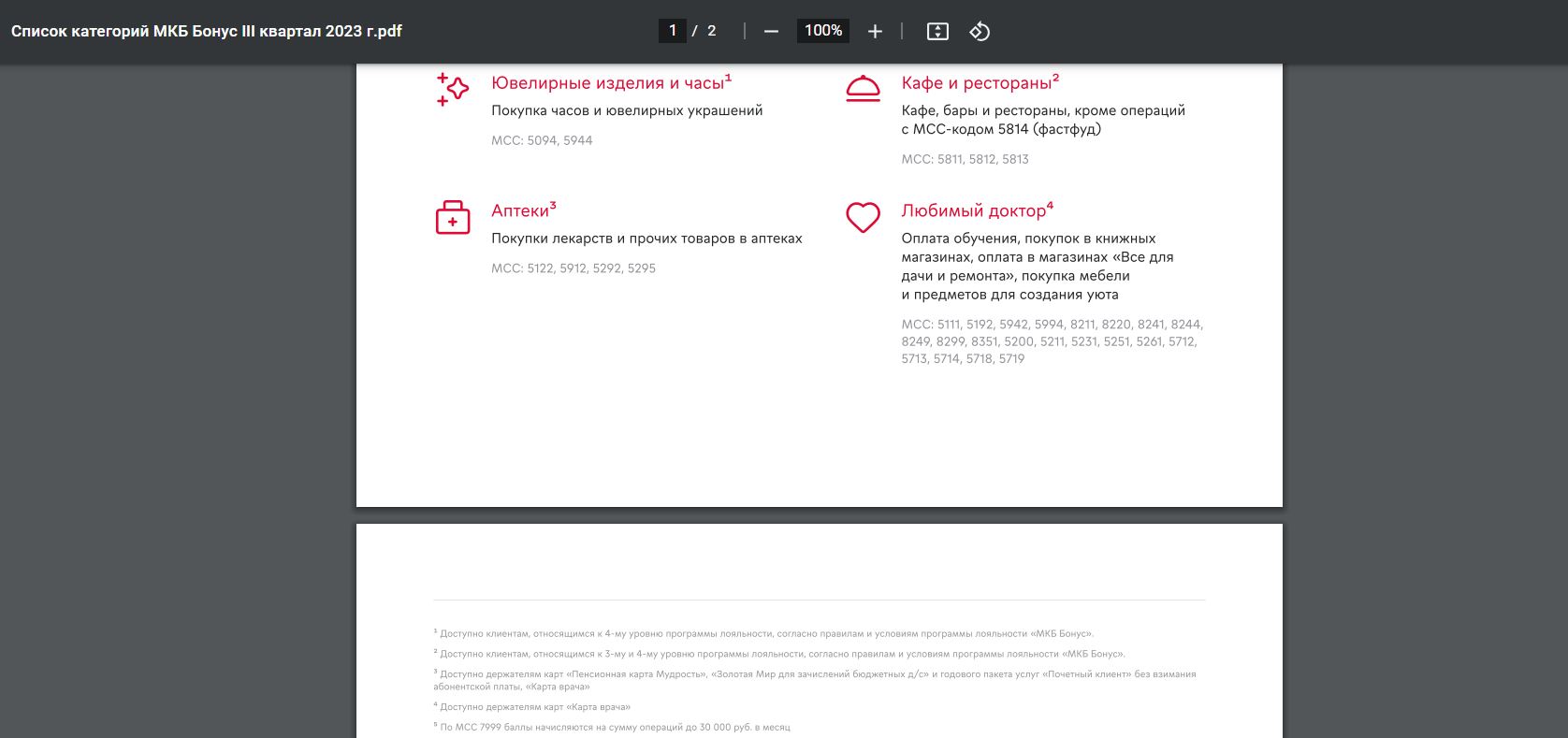Click the jewelry sparkle icon
This screenshot has width=1568, height=738.
click(453, 89)
